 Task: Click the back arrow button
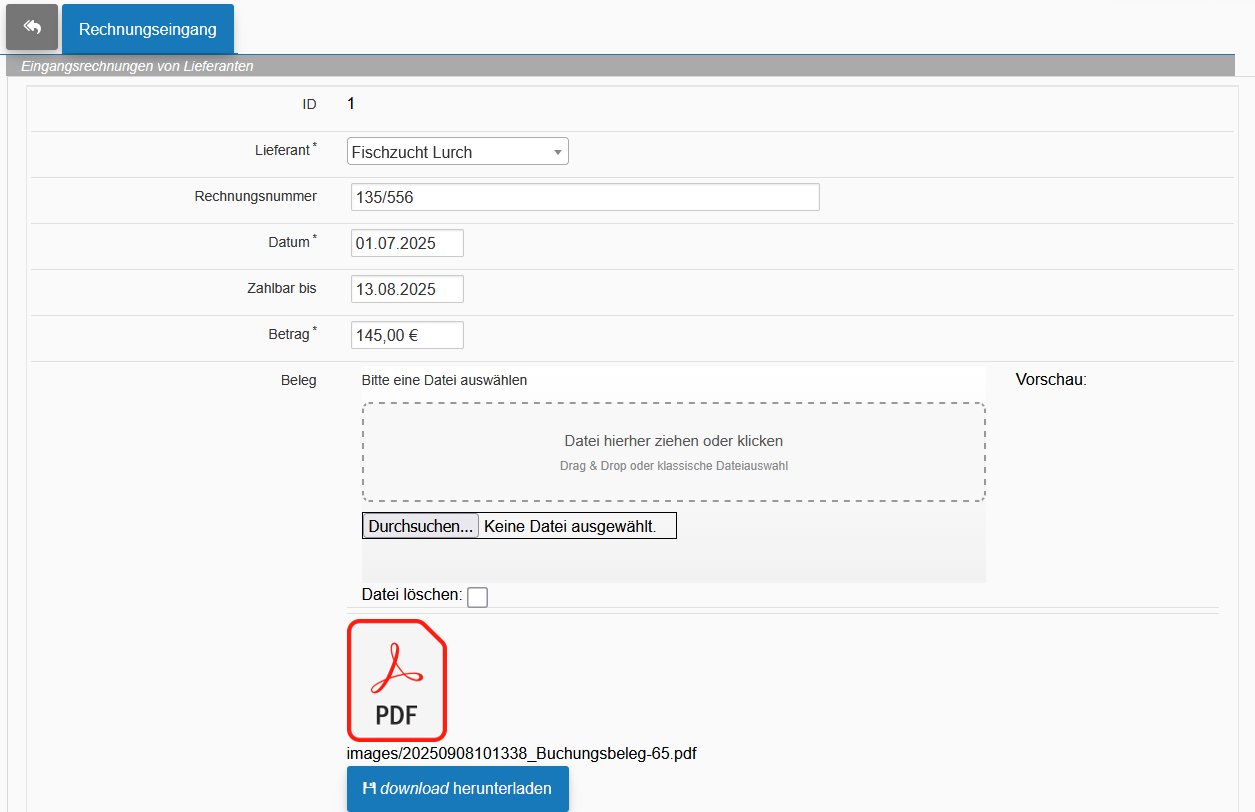[32, 27]
